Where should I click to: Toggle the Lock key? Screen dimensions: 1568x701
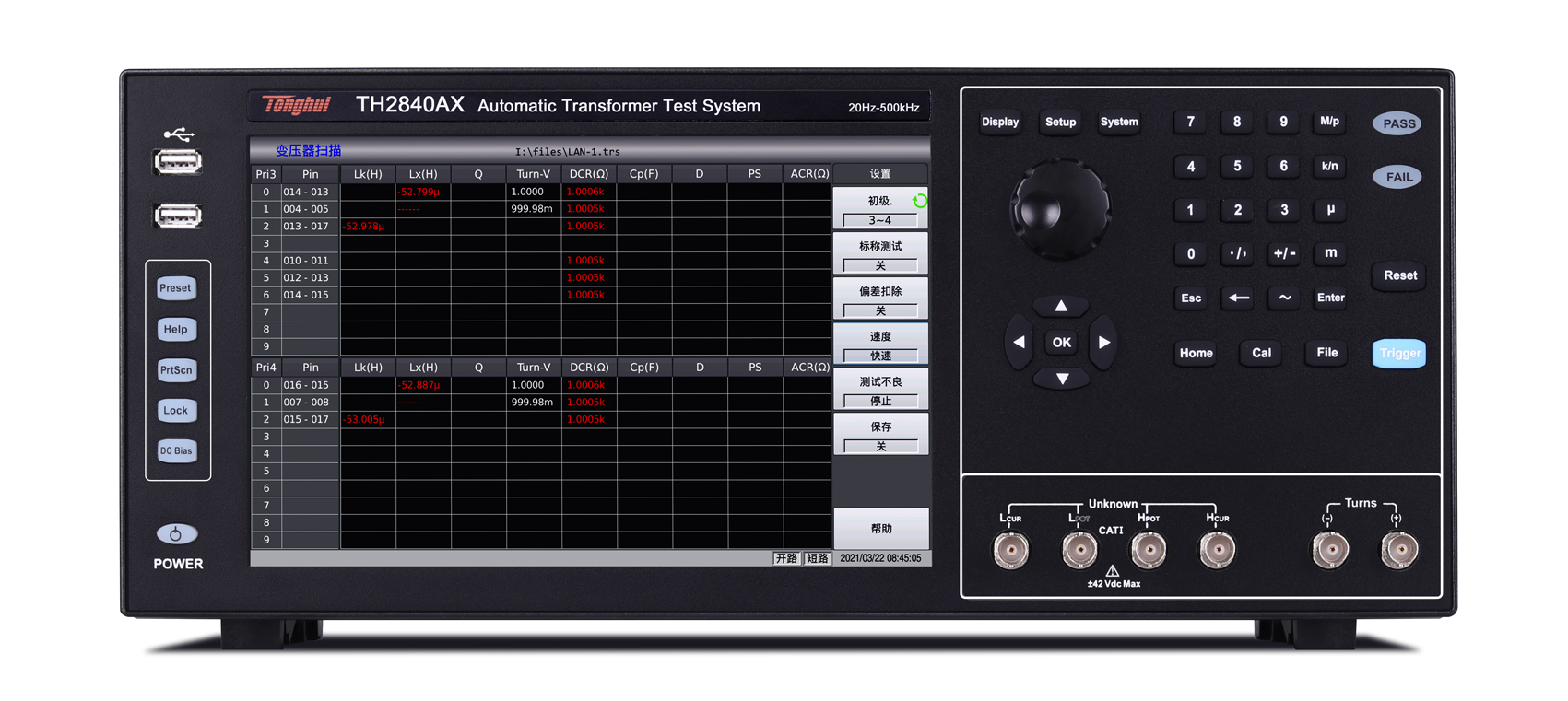click(x=176, y=410)
